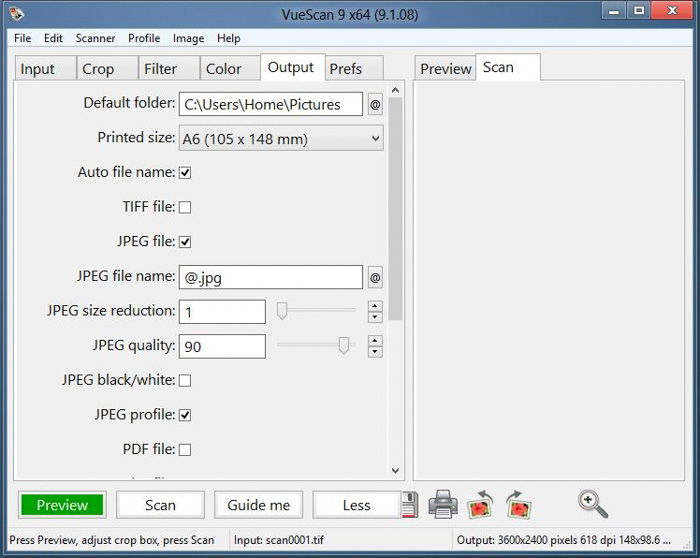Click the @ button beside Default folder
700x558 pixels.
[375, 104]
